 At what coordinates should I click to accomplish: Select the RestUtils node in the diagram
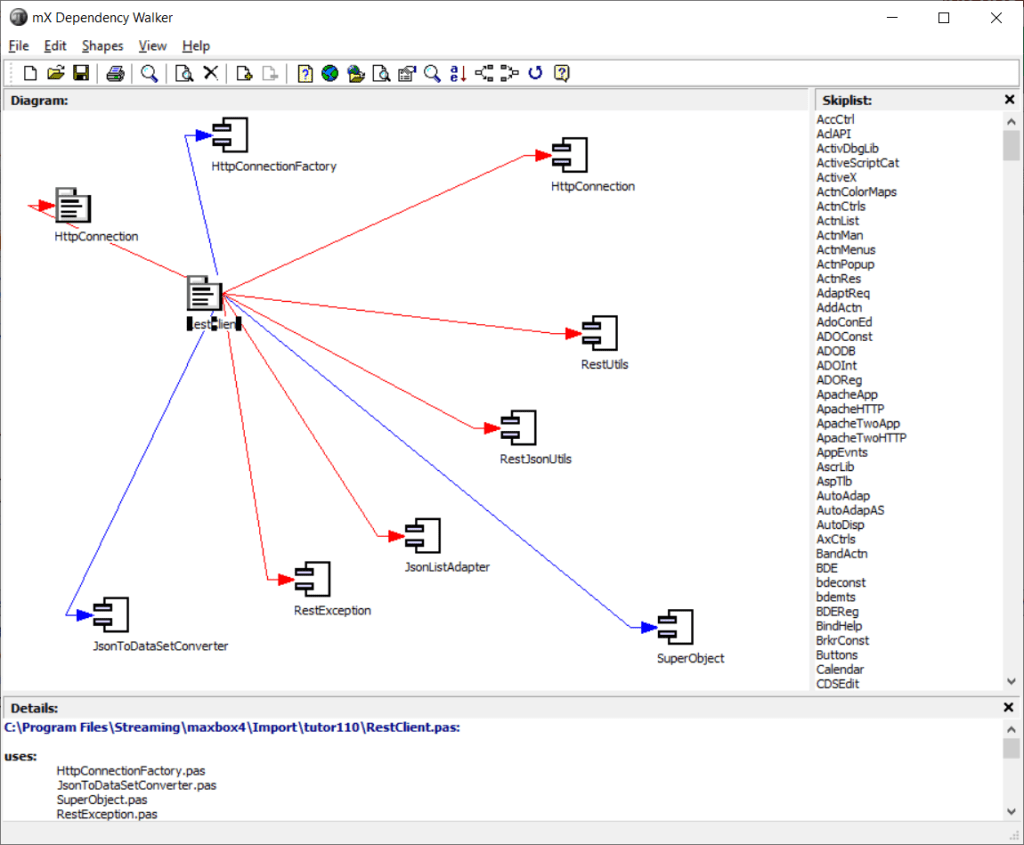(x=601, y=333)
